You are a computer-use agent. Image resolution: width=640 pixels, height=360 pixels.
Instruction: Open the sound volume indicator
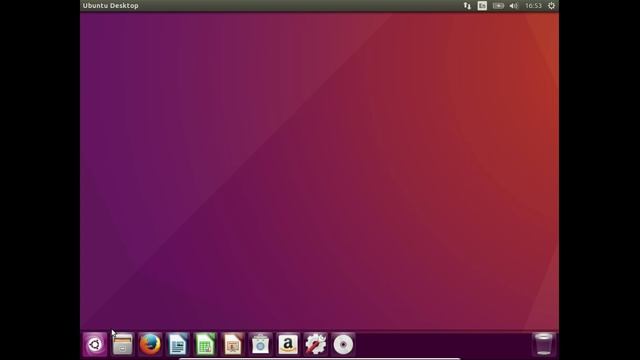[513, 6]
